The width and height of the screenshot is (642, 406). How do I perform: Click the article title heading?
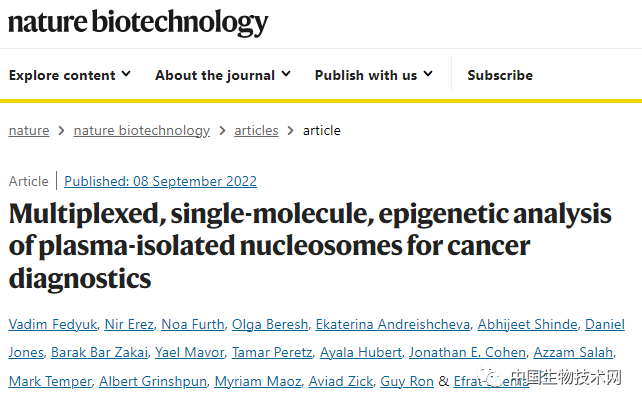click(x=270, y=245)
